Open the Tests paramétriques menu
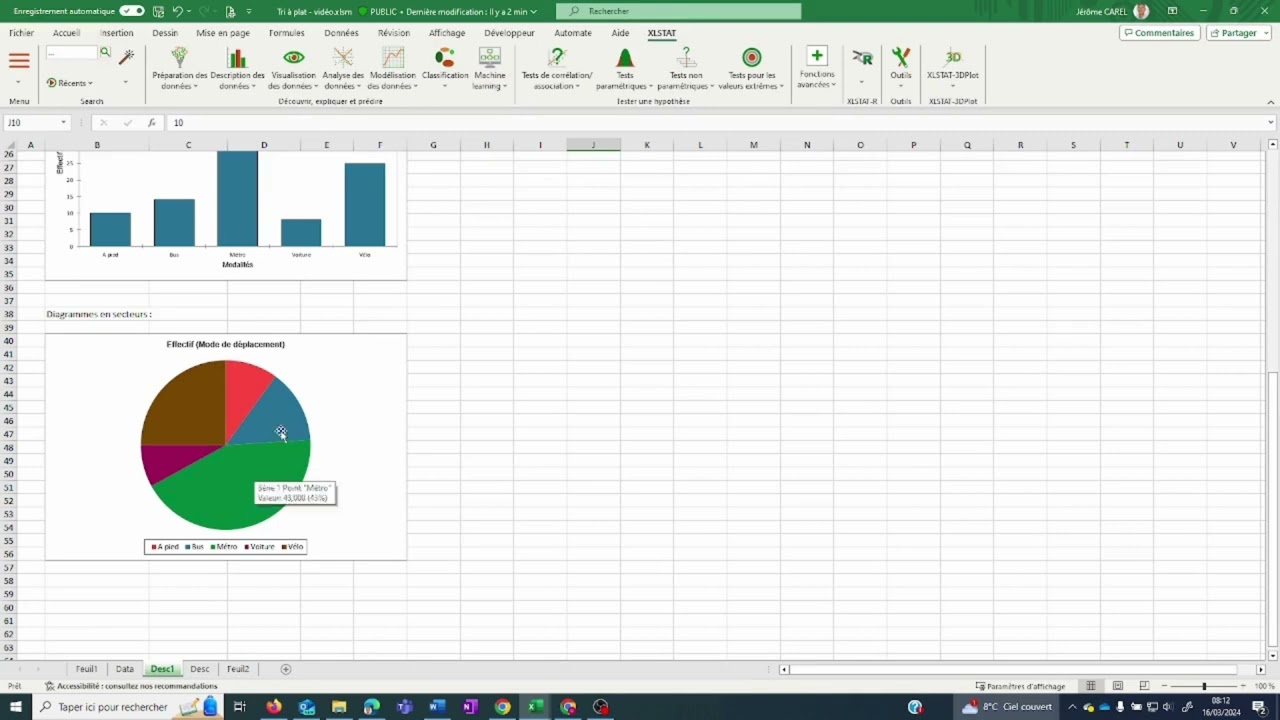The width and height of the screenshot is (1280, 720). coord(625,68)
